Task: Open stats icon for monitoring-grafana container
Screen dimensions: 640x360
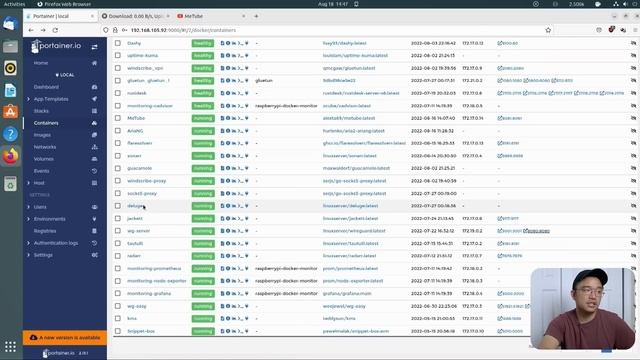Action: pos(234,293)
